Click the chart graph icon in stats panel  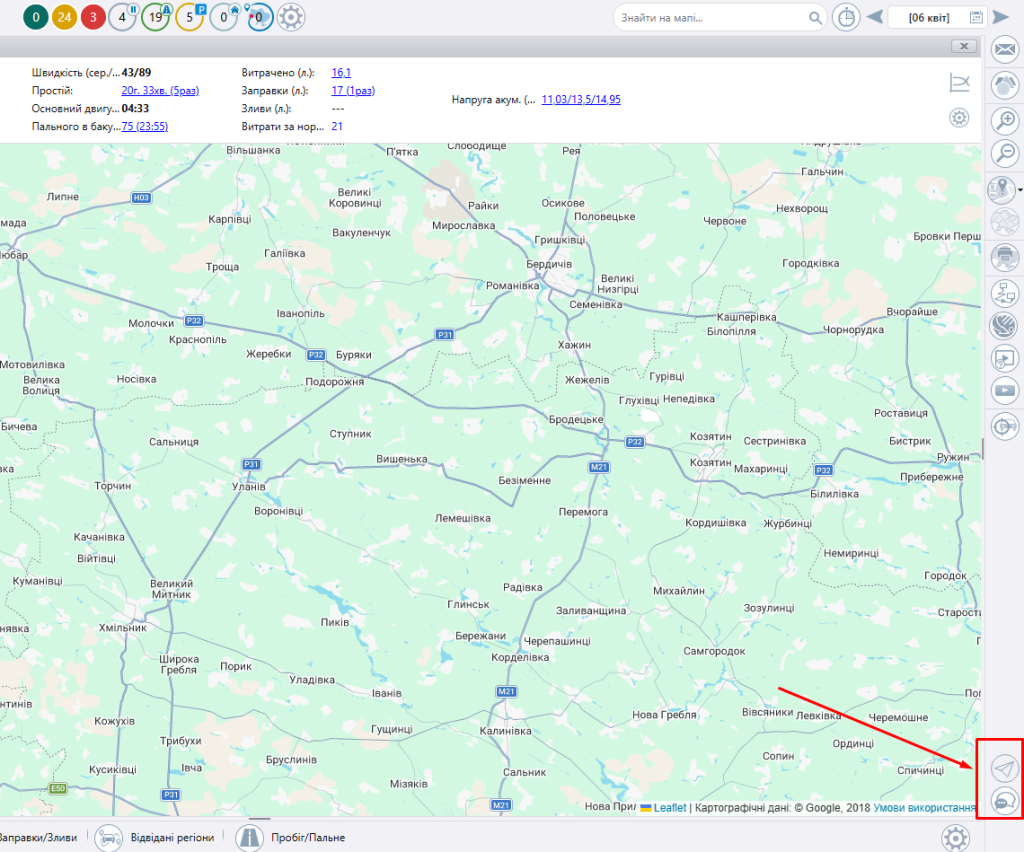point(959,83)
